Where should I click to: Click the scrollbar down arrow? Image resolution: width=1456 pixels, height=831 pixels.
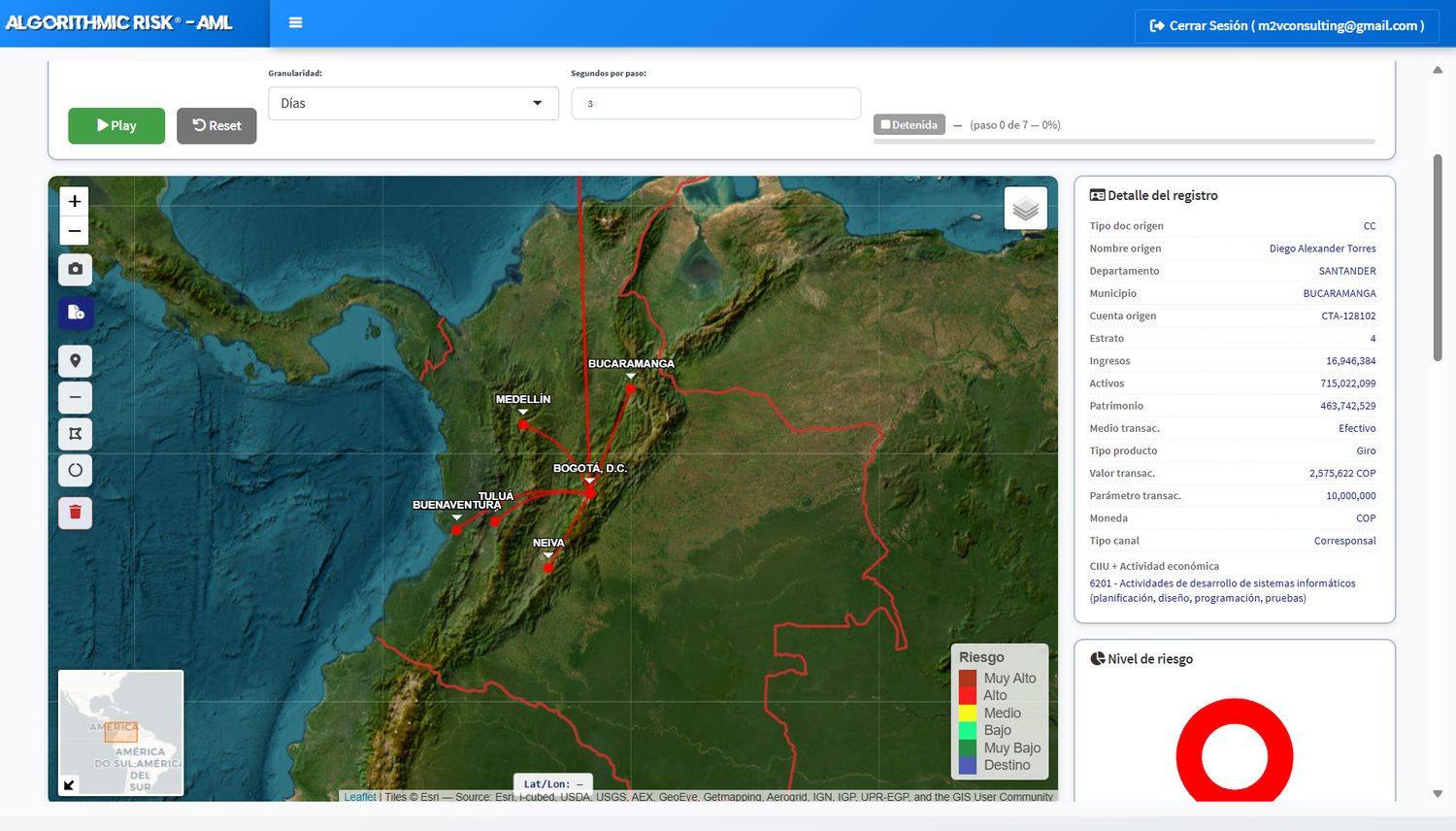(x=1438, y=794)
